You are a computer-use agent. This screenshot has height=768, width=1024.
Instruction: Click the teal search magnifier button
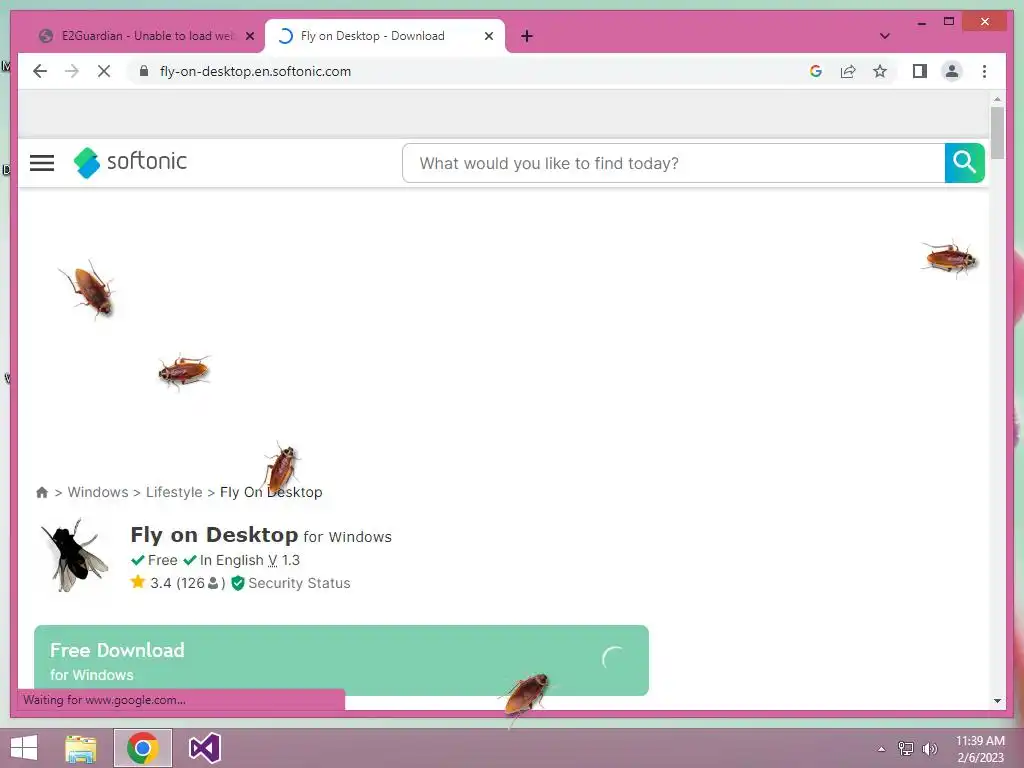coord(965,163)
